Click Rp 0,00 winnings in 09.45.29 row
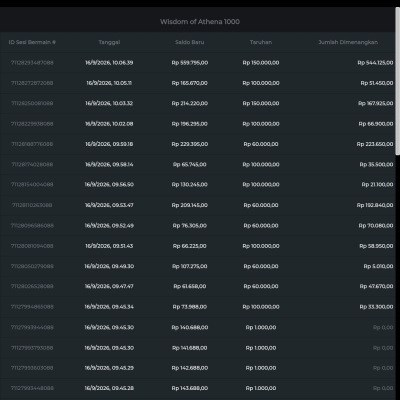The width and height of the screenshot is (400, 400). 383,368
